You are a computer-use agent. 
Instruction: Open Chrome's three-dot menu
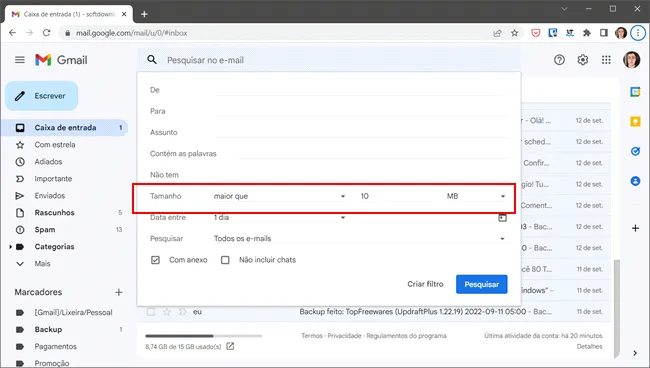click(x=638, y=33)
